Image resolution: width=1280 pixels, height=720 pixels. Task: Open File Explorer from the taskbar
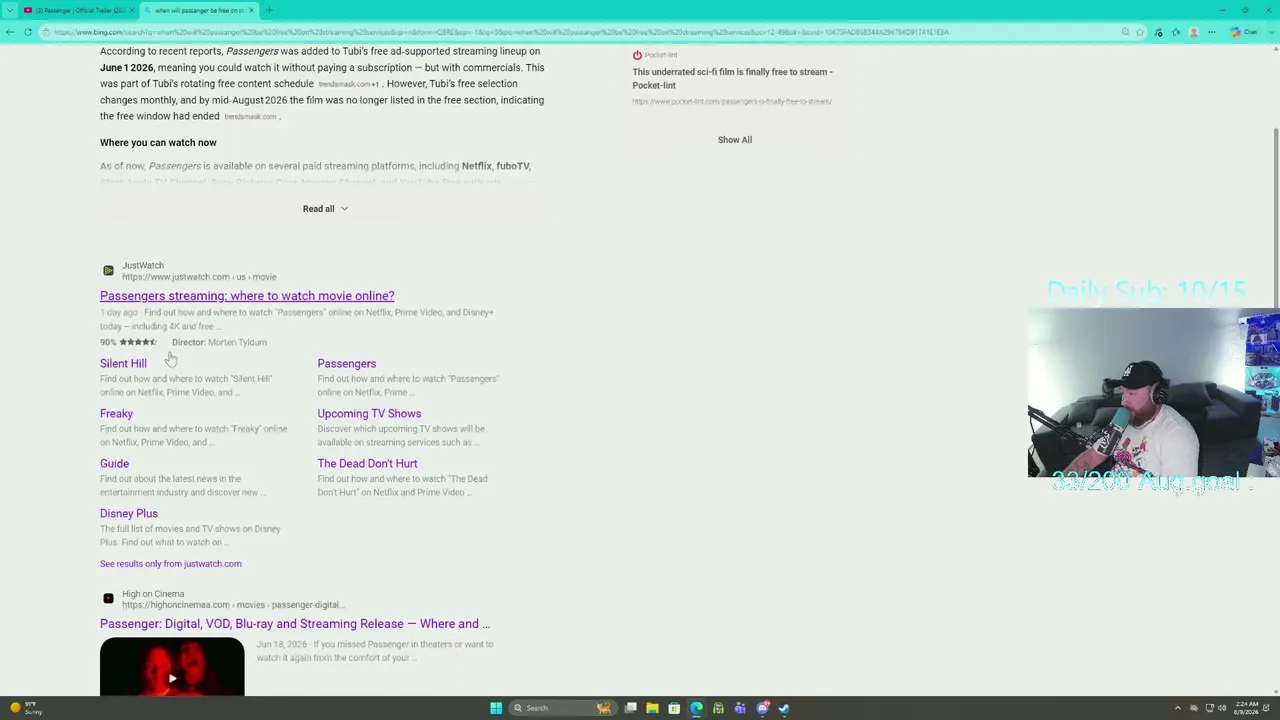click(x=652, y=708)
